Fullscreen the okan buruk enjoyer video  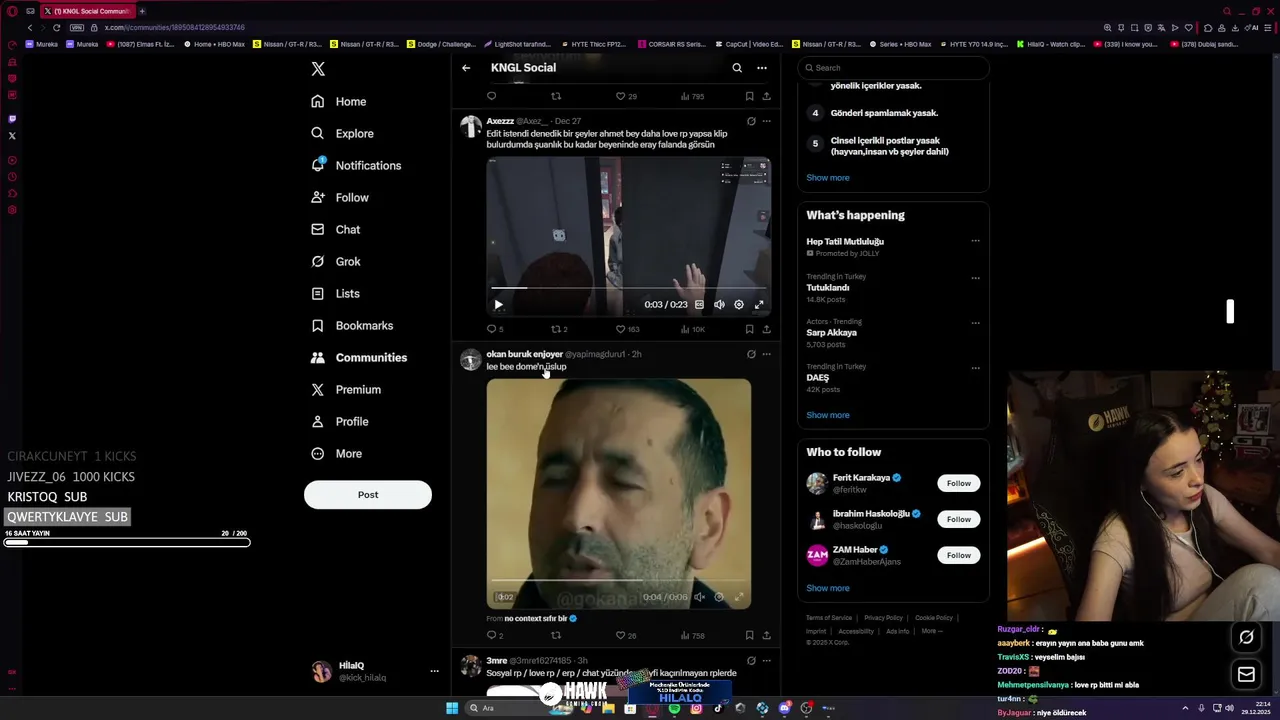point(739,597)
